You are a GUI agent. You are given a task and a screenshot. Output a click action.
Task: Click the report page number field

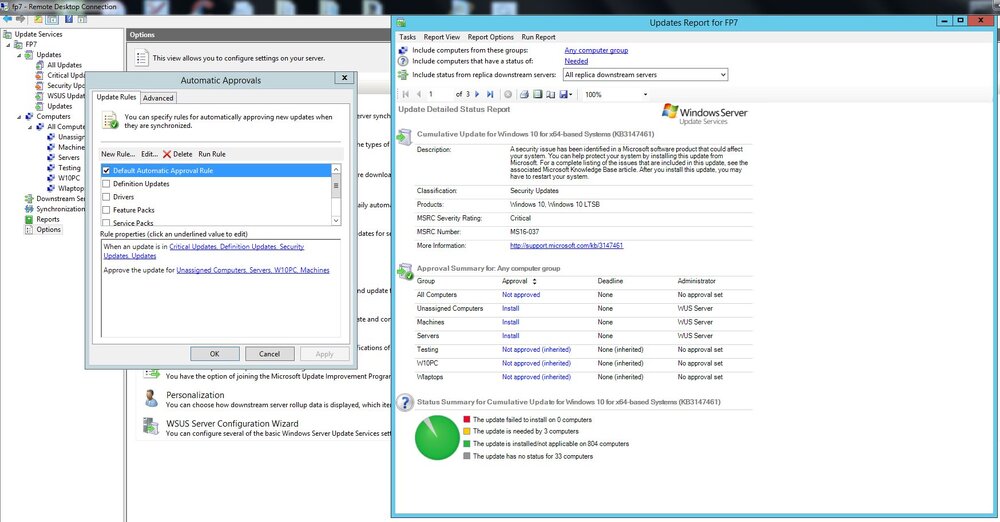pyautogui.click(x=438, y=94)
